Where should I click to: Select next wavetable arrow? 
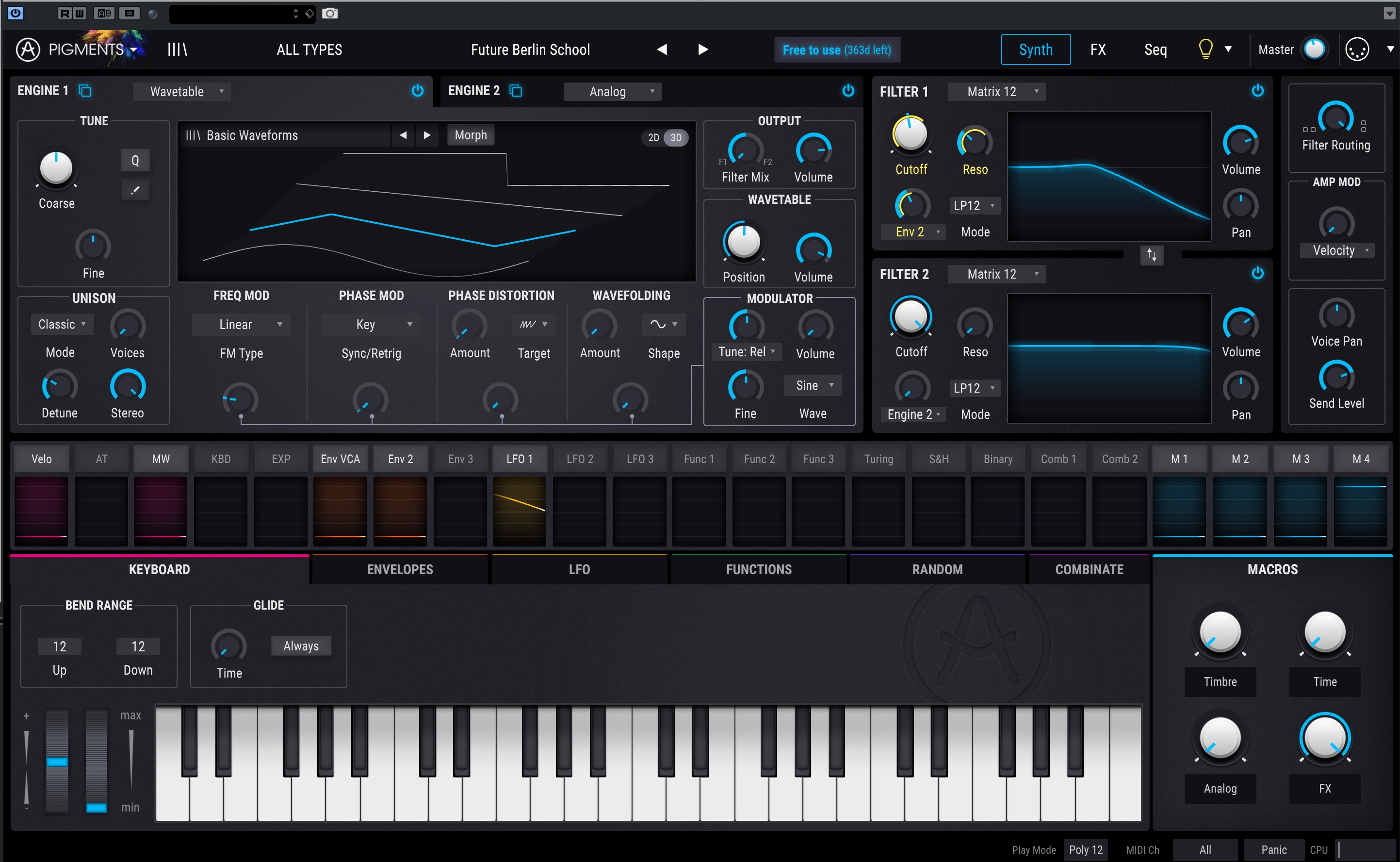[427, 135]
